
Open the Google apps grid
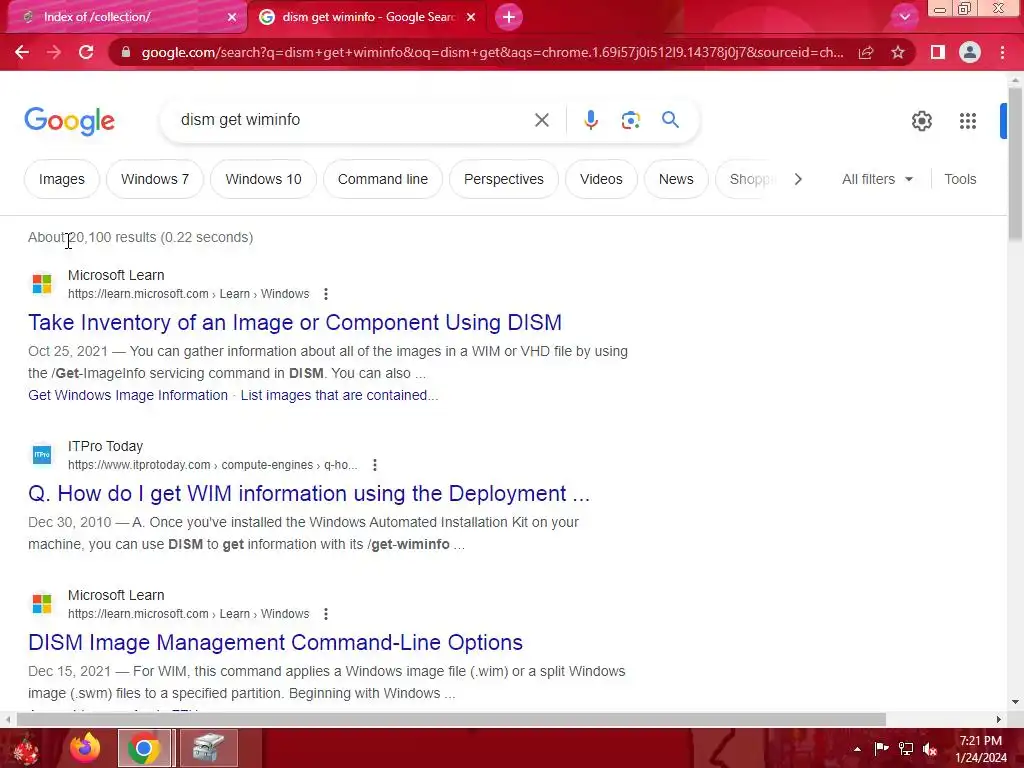click(x=968, y=121)
